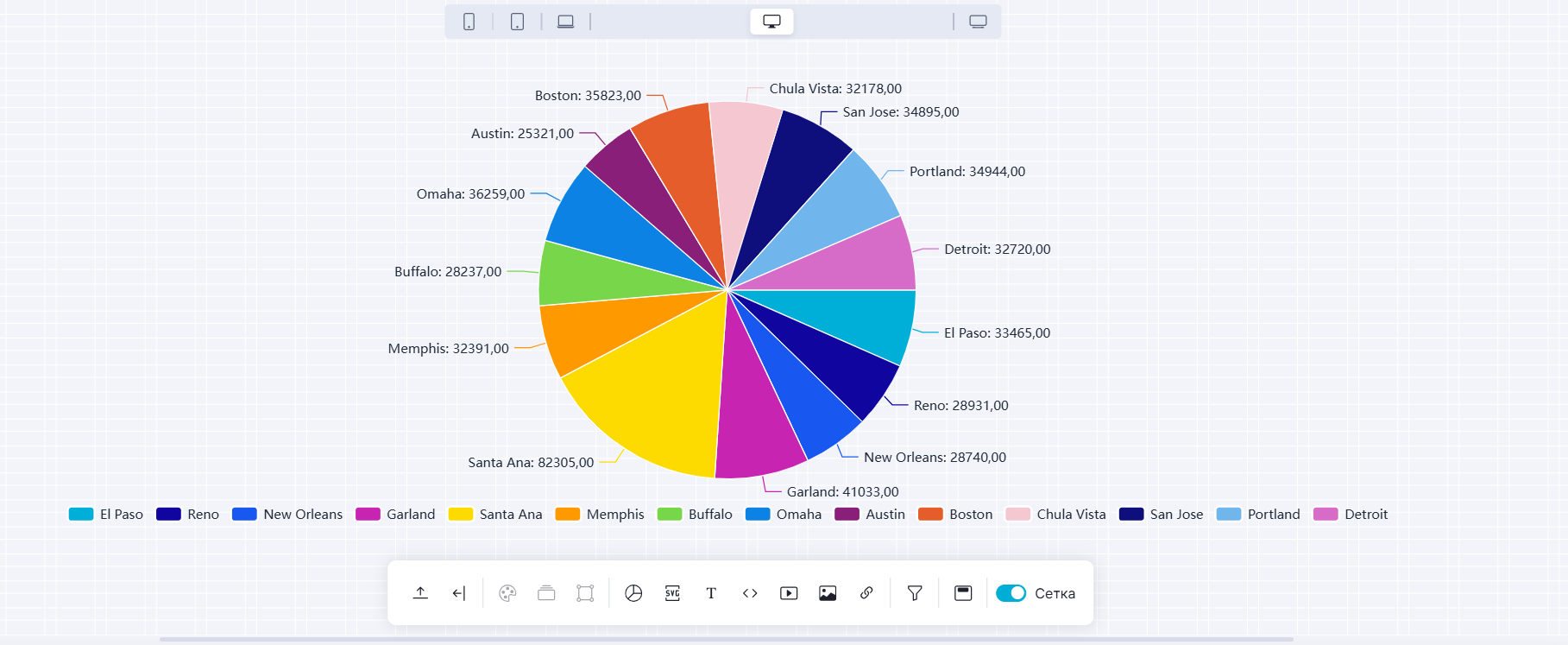Toggle El Paso legend item
Viewport: 1568px width, 645px height.
click(x=106, y=515)
